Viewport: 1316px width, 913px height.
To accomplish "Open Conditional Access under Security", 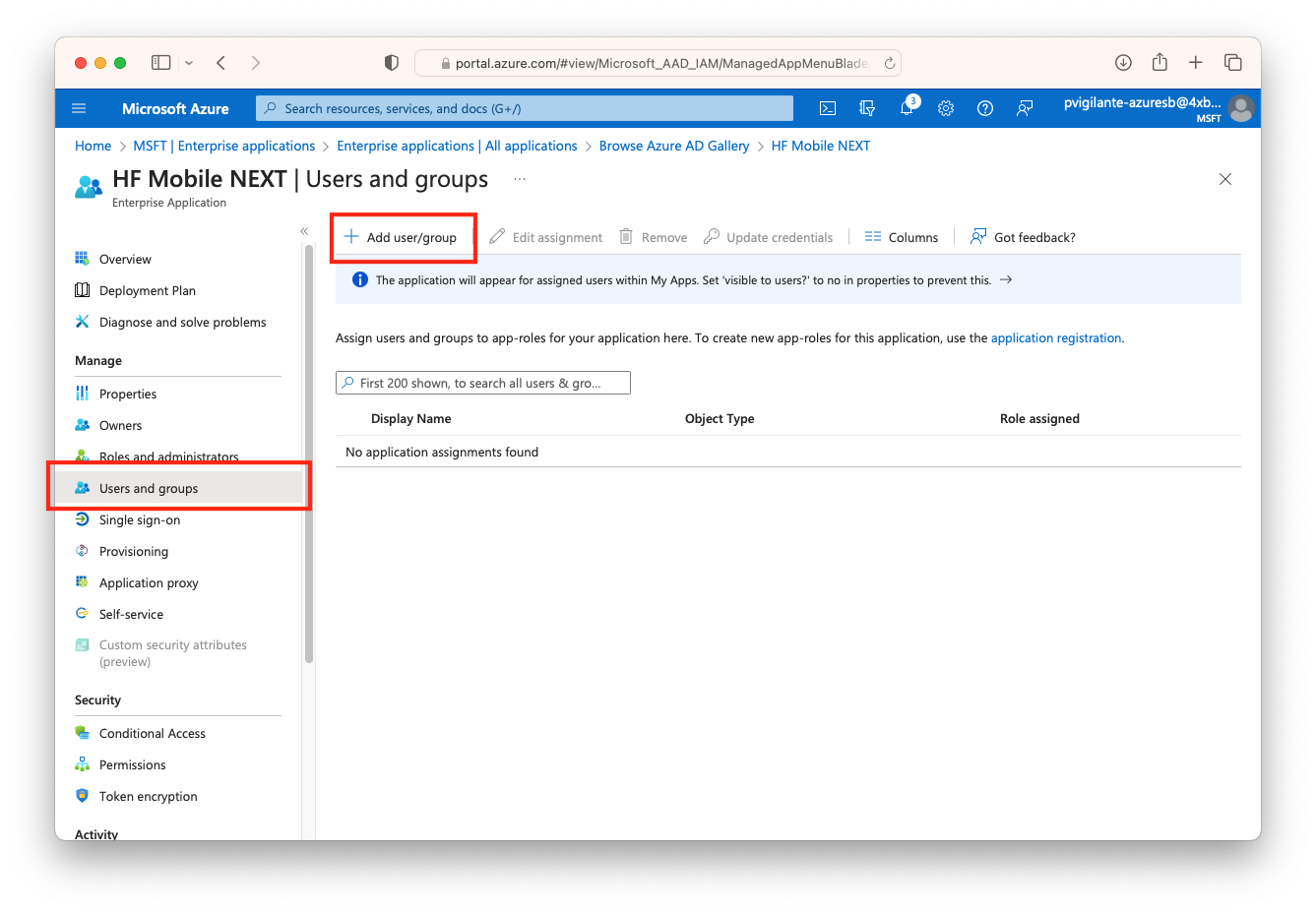I will (153, 733).
